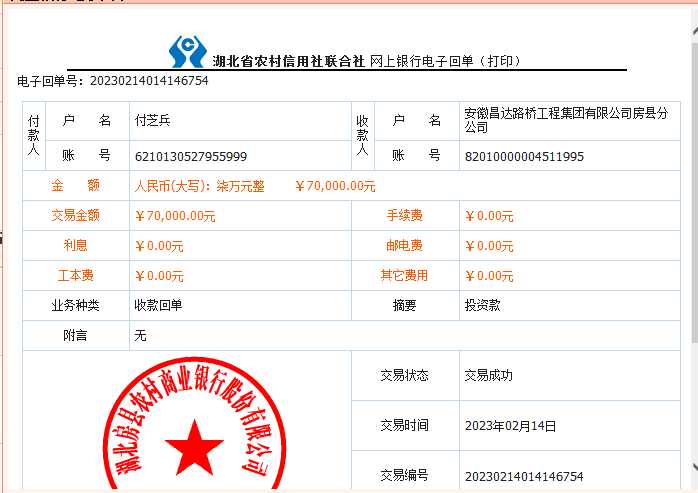Click the payee company name field
The image size is (698, 493).
click(x=566, y=120)
